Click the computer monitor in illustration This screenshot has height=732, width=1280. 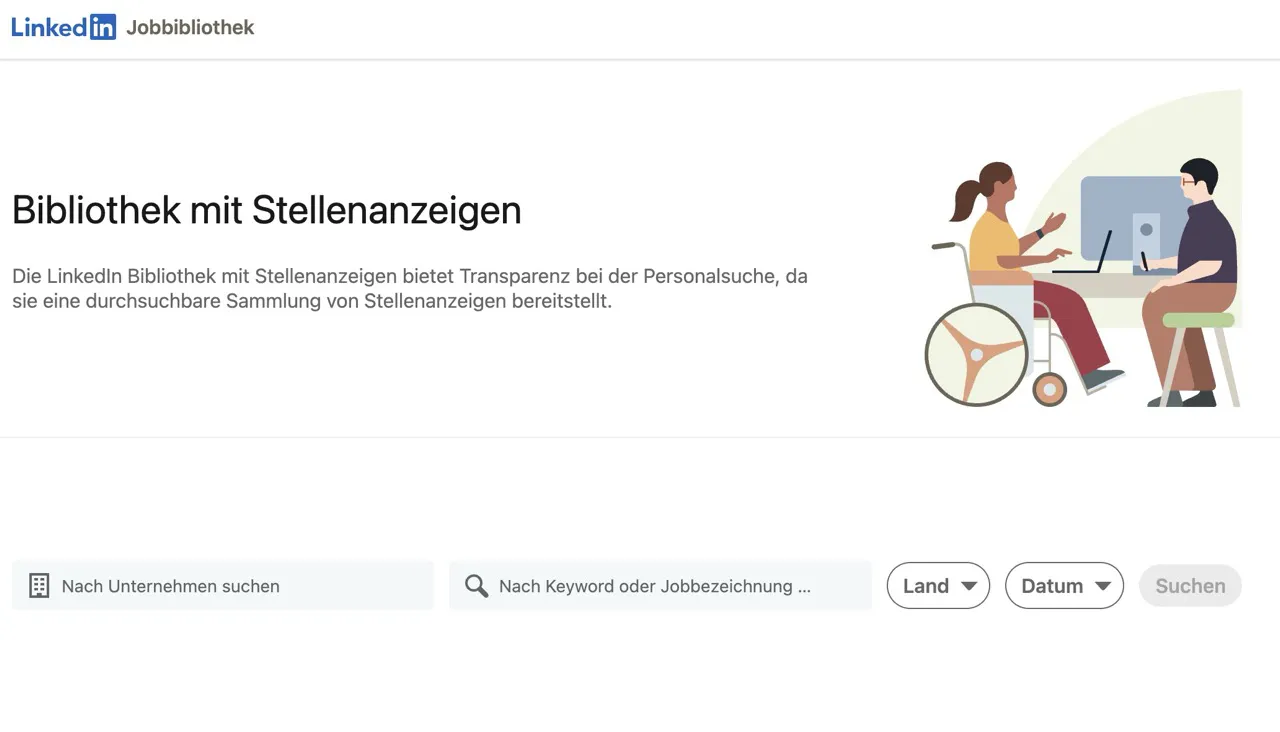[x=1135, y=222]
